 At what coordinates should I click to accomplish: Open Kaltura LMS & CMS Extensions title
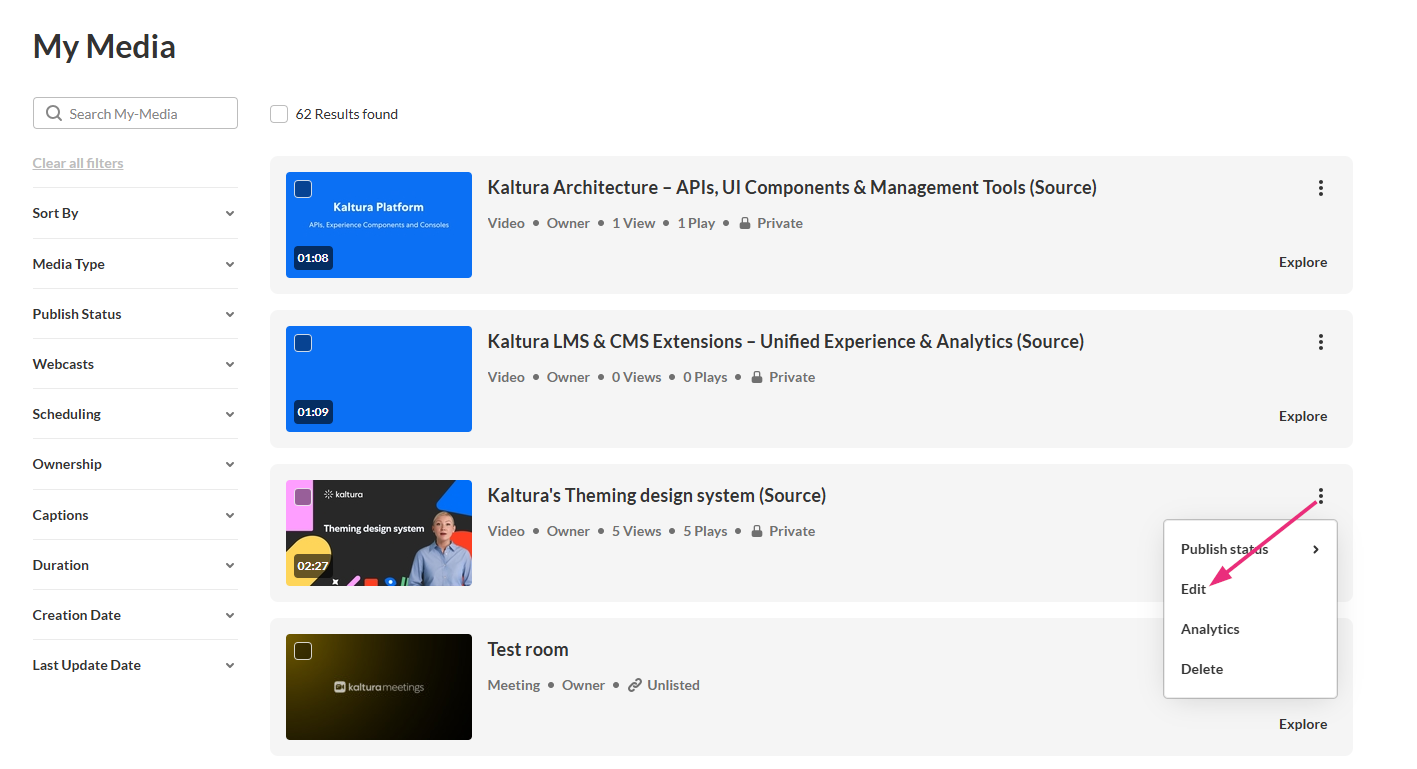click(x=786, y=341)
